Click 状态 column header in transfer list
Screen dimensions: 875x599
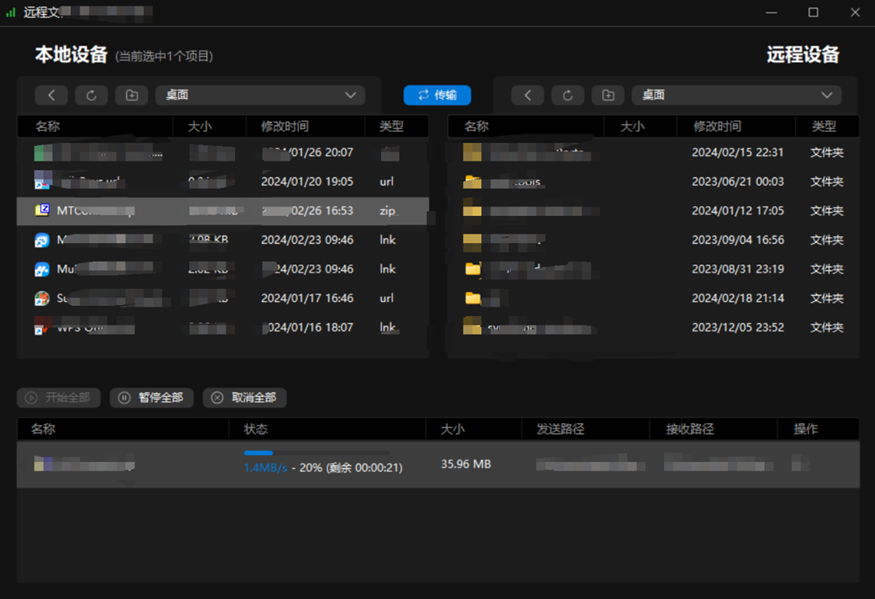(256, 429)
